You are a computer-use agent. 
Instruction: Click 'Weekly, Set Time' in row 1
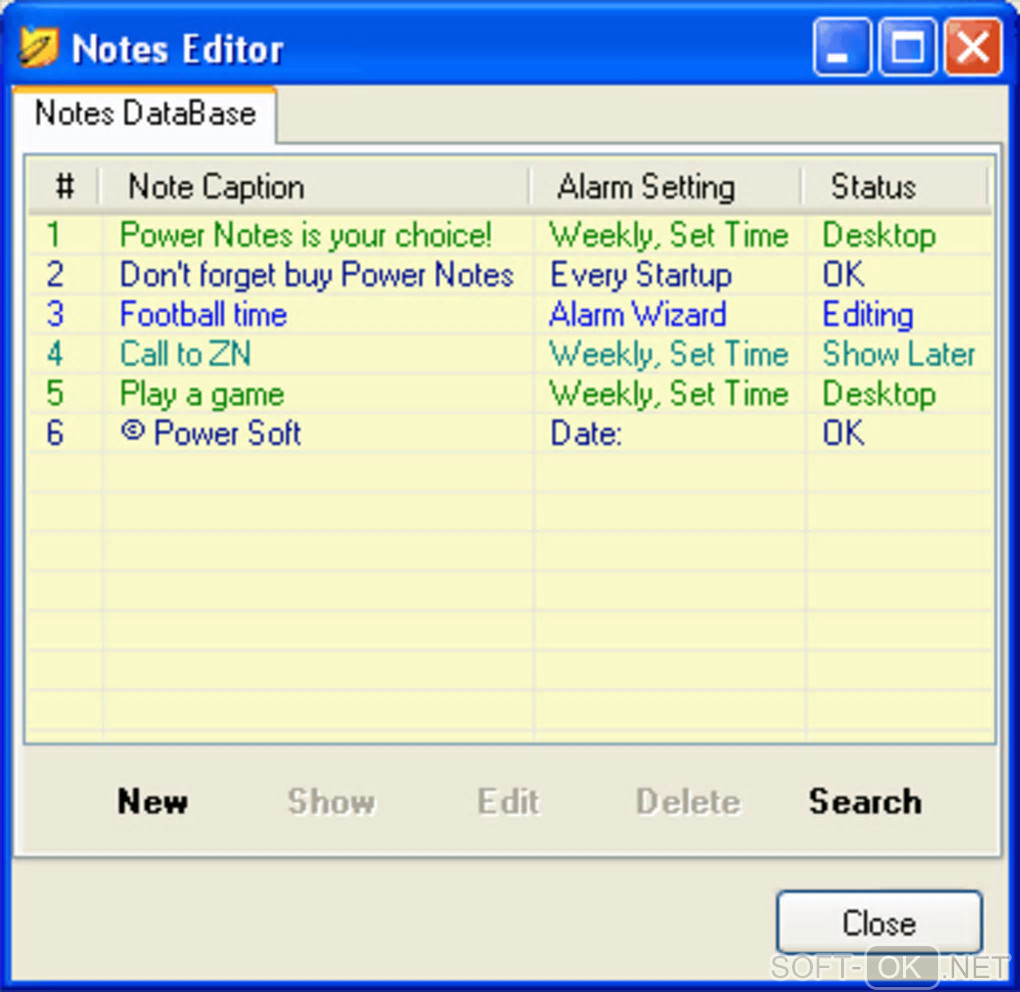click(669, 235)
